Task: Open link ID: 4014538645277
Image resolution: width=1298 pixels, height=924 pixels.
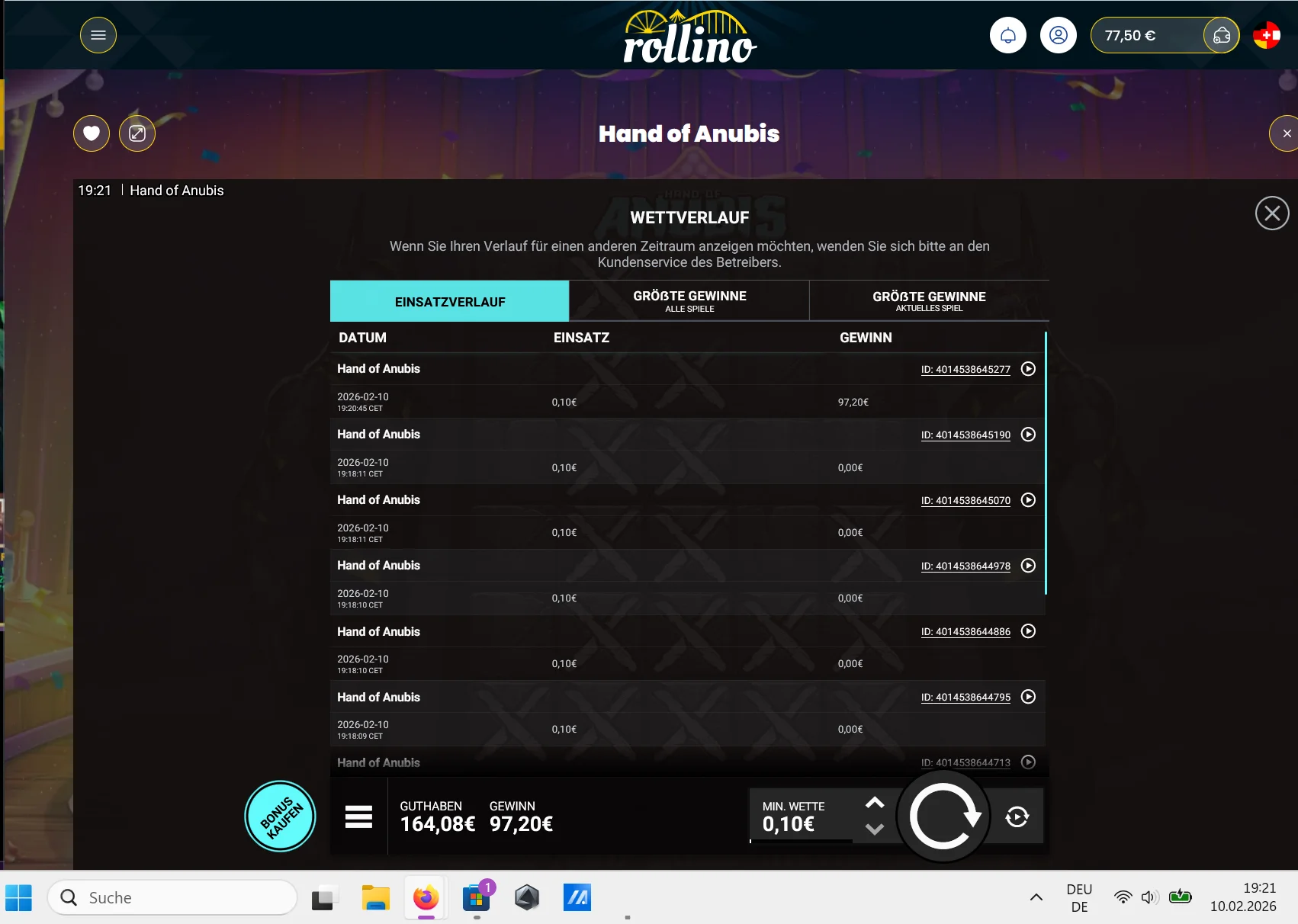Action: pos(965,370)
